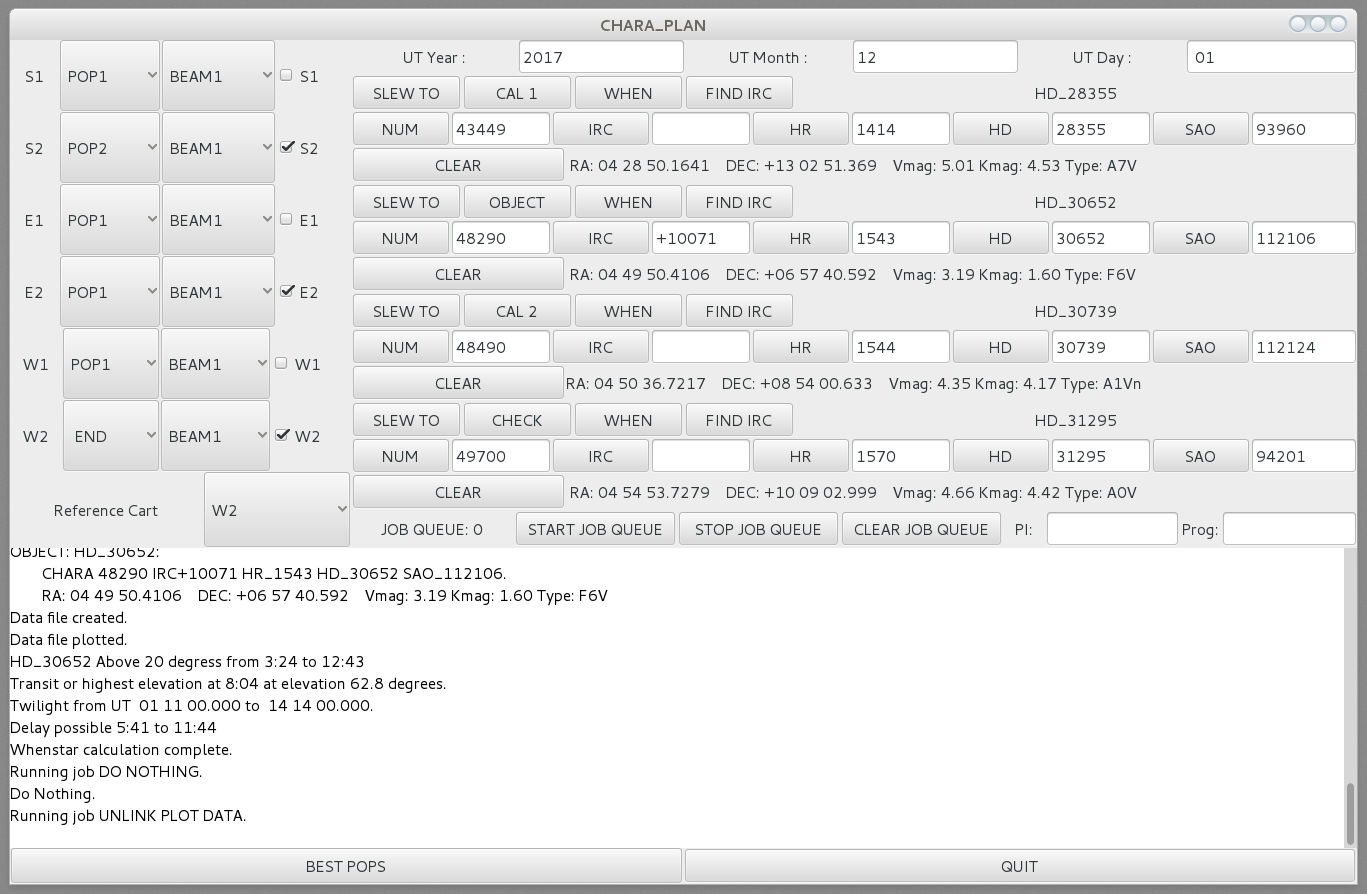
Task: Open the E2 POP1 dropdown
Action: point(110,292)
